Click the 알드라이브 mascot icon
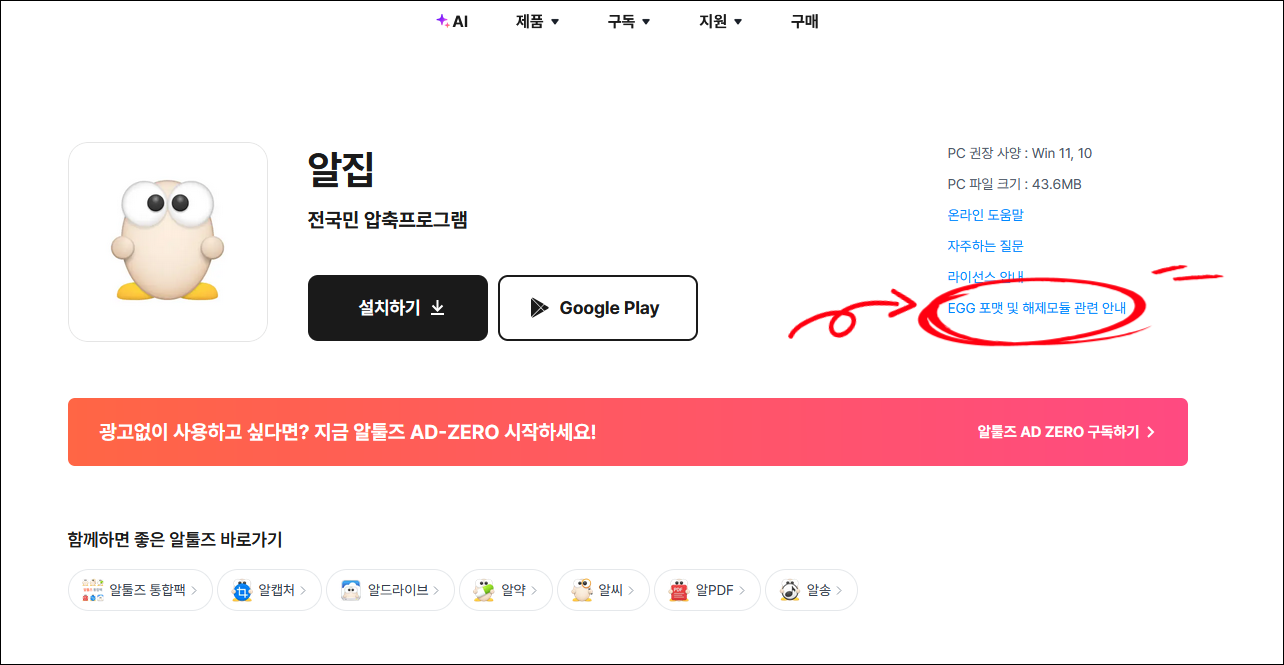This screenshot has width=1284, height=665. pos(350,590)
